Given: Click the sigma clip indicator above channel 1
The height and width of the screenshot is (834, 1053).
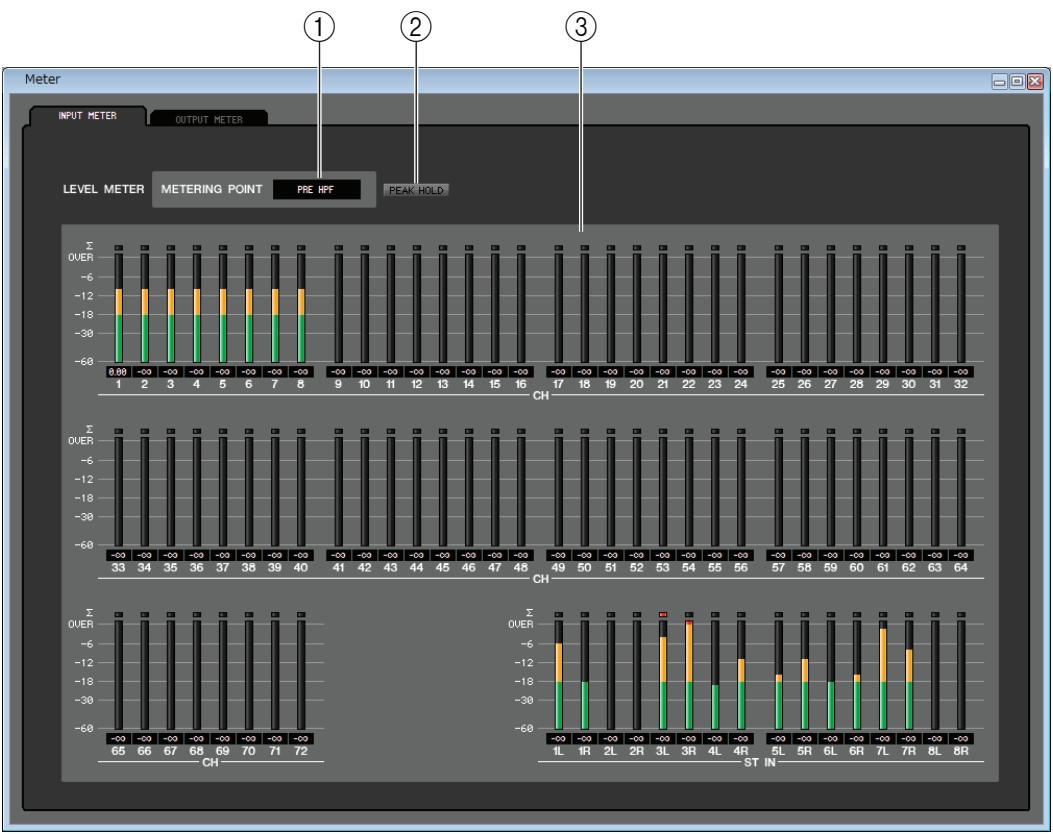Looking at the screenshot, I should (x=119, y=248).
